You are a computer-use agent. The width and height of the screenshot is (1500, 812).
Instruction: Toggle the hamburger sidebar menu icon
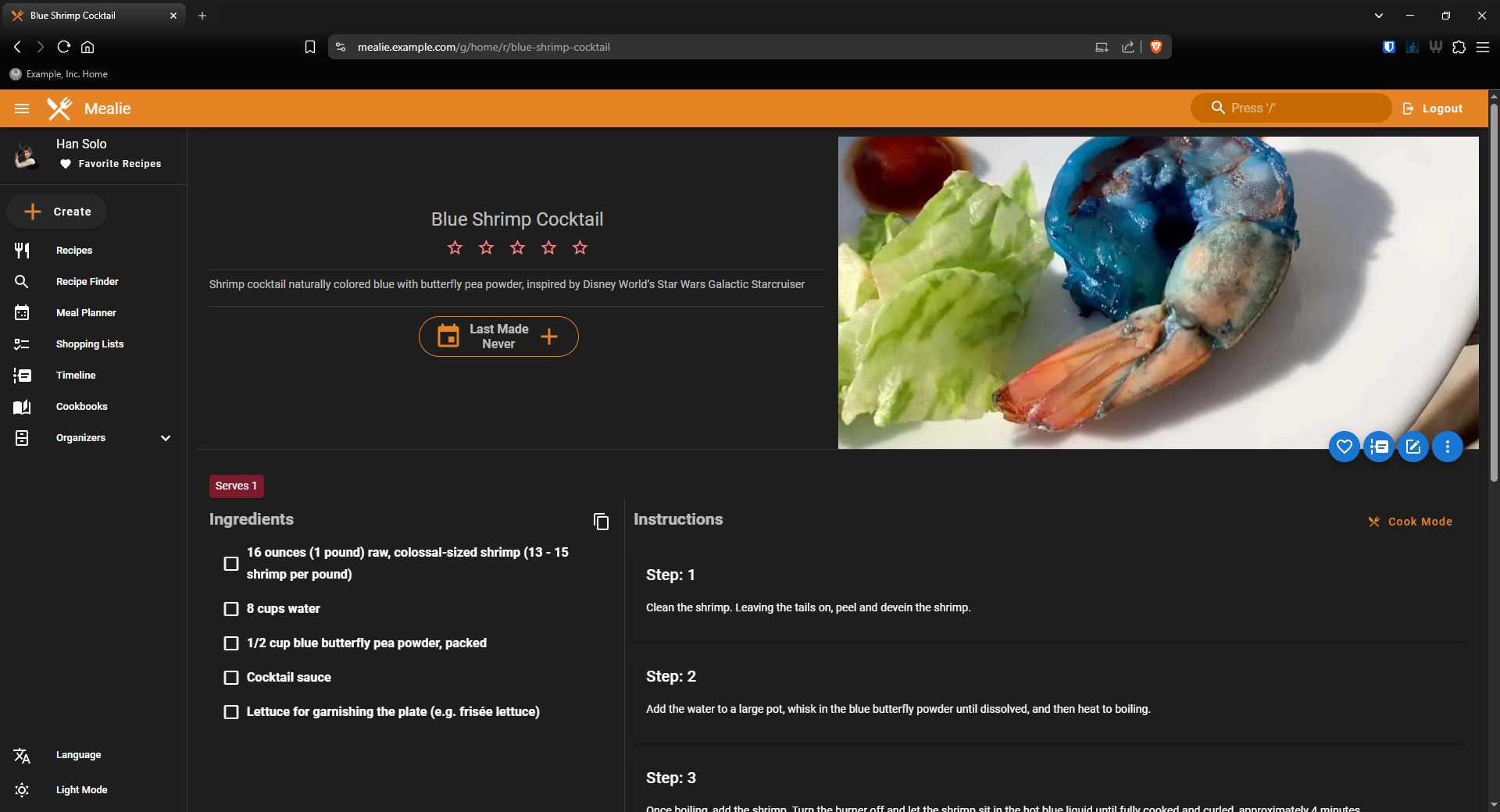(x=22, y=109)
